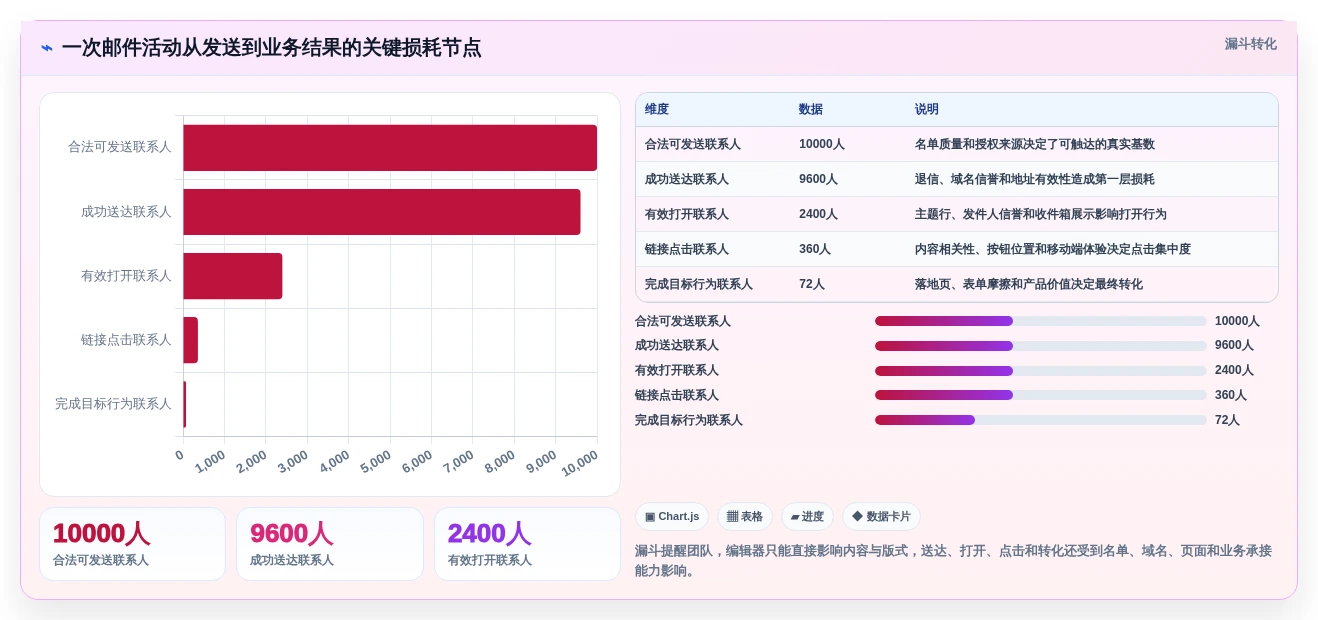
Task: Open the 10000人 data card
Action: tap(132, 544)
